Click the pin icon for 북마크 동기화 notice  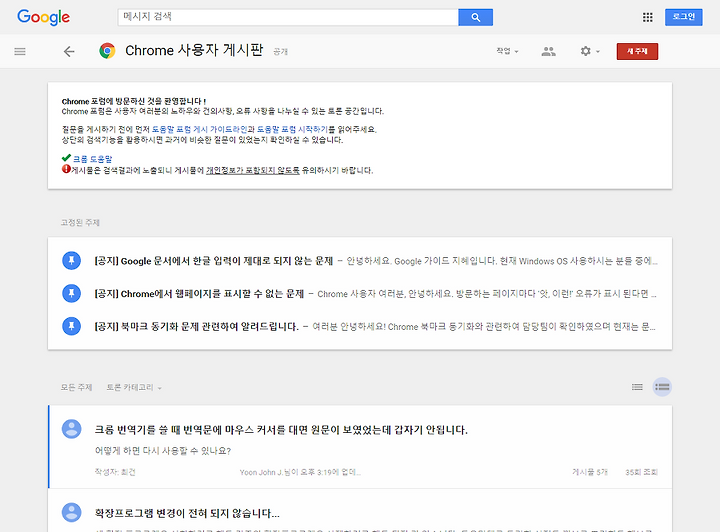[71, 326]
